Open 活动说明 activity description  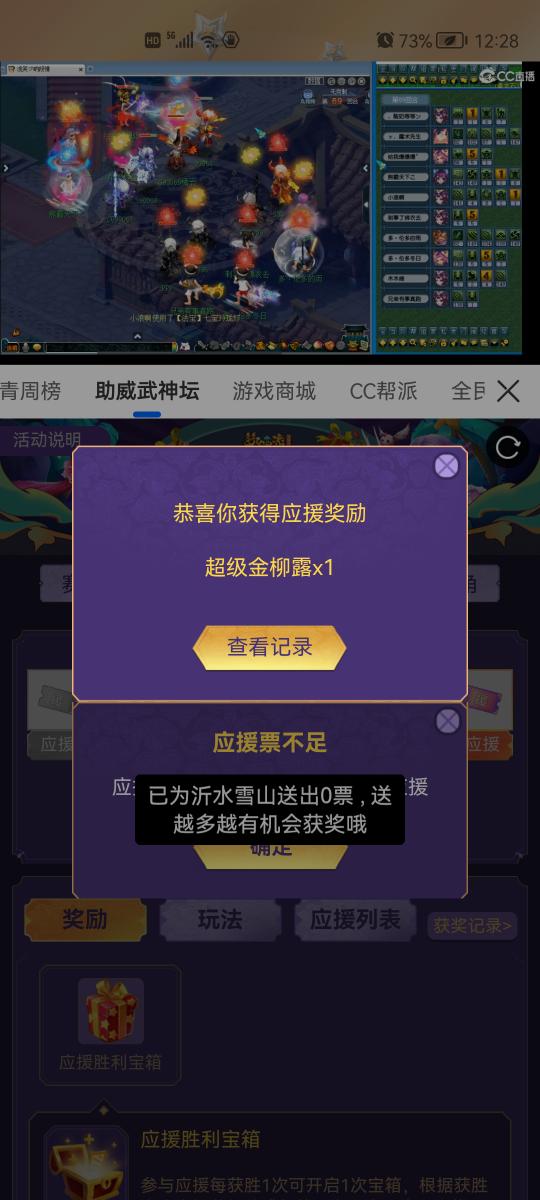tap(46, 439)
